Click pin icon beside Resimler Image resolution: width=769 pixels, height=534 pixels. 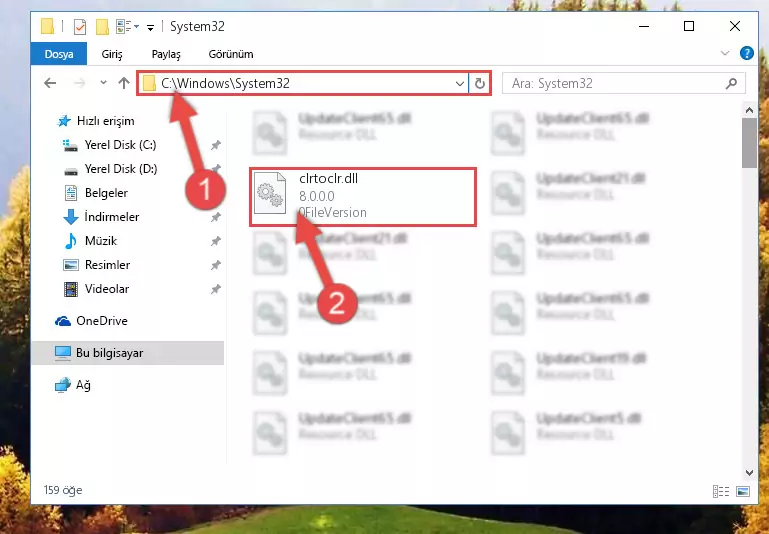coord(216,265)
